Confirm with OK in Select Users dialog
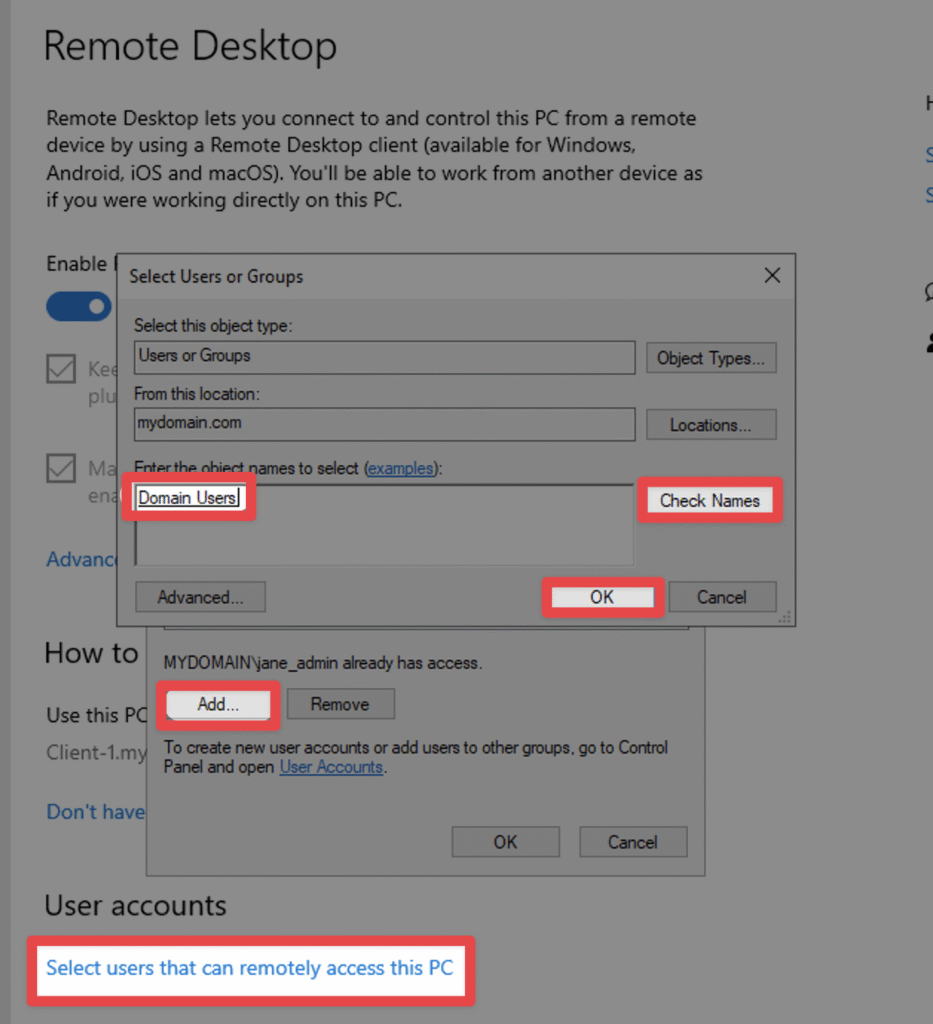The width and height of the screenshot is (933, 1024). pyautogui.click(x=602, y=597)
